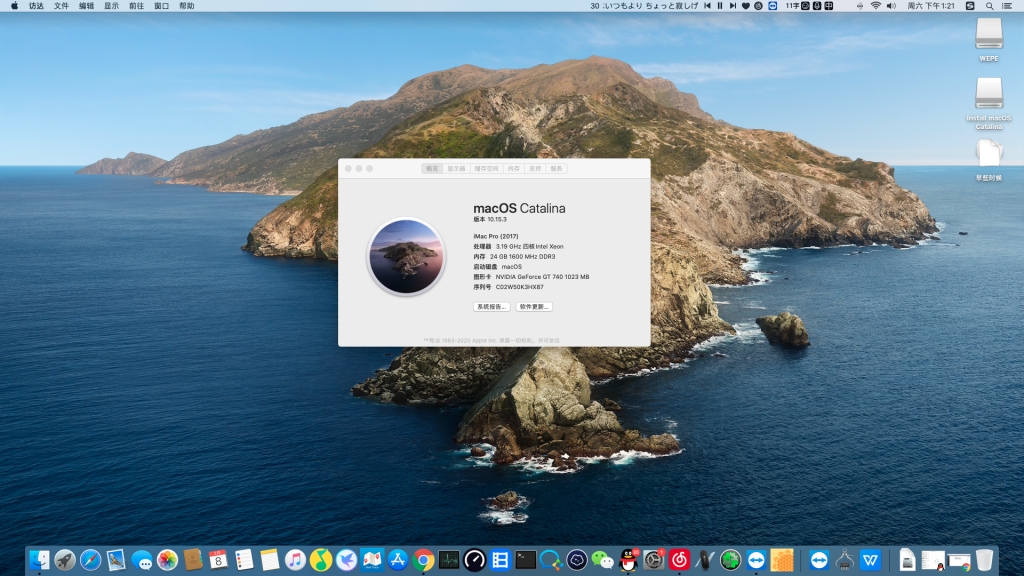Click TeamViewer icon in the menu bar
This screenshot has width=1024, height=576.
click(773, 6)
